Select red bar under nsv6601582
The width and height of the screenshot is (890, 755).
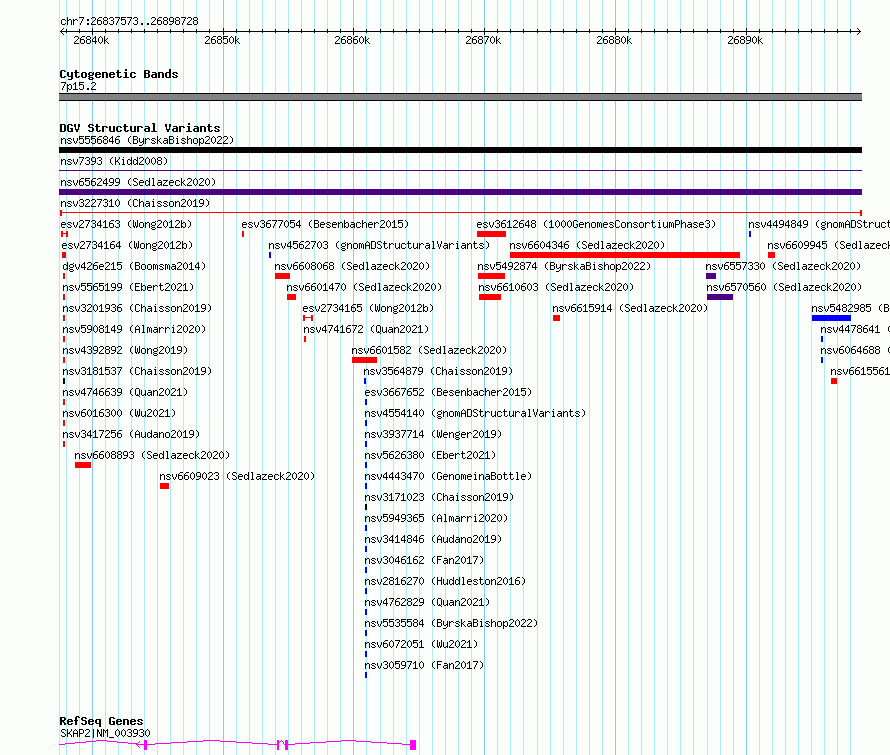(364, 360)
